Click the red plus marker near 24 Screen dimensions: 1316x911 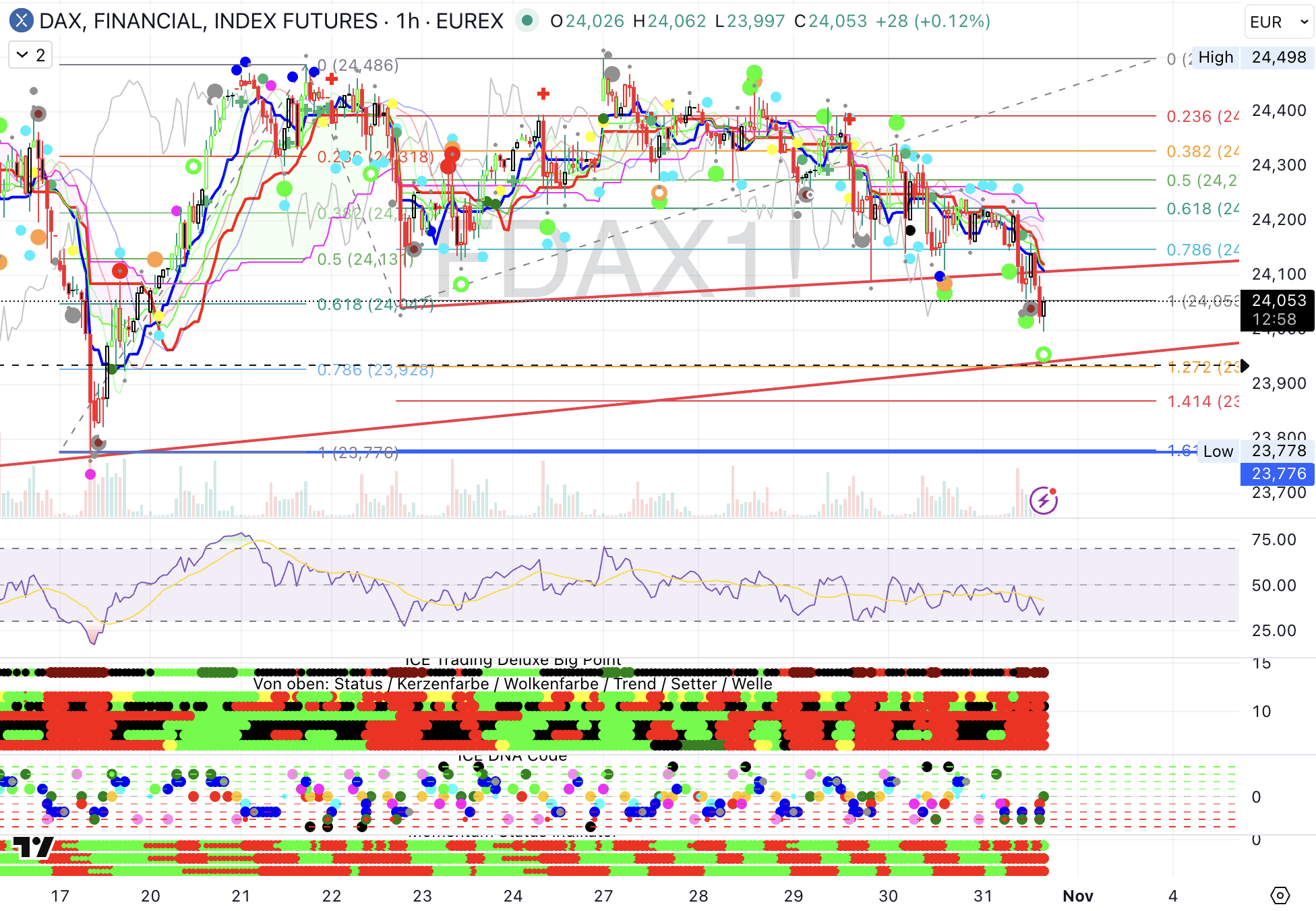(543, 94)
